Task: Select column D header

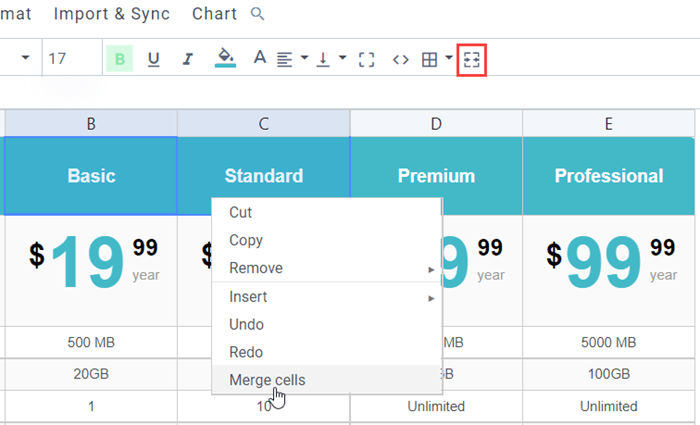Action: (436, 123)
